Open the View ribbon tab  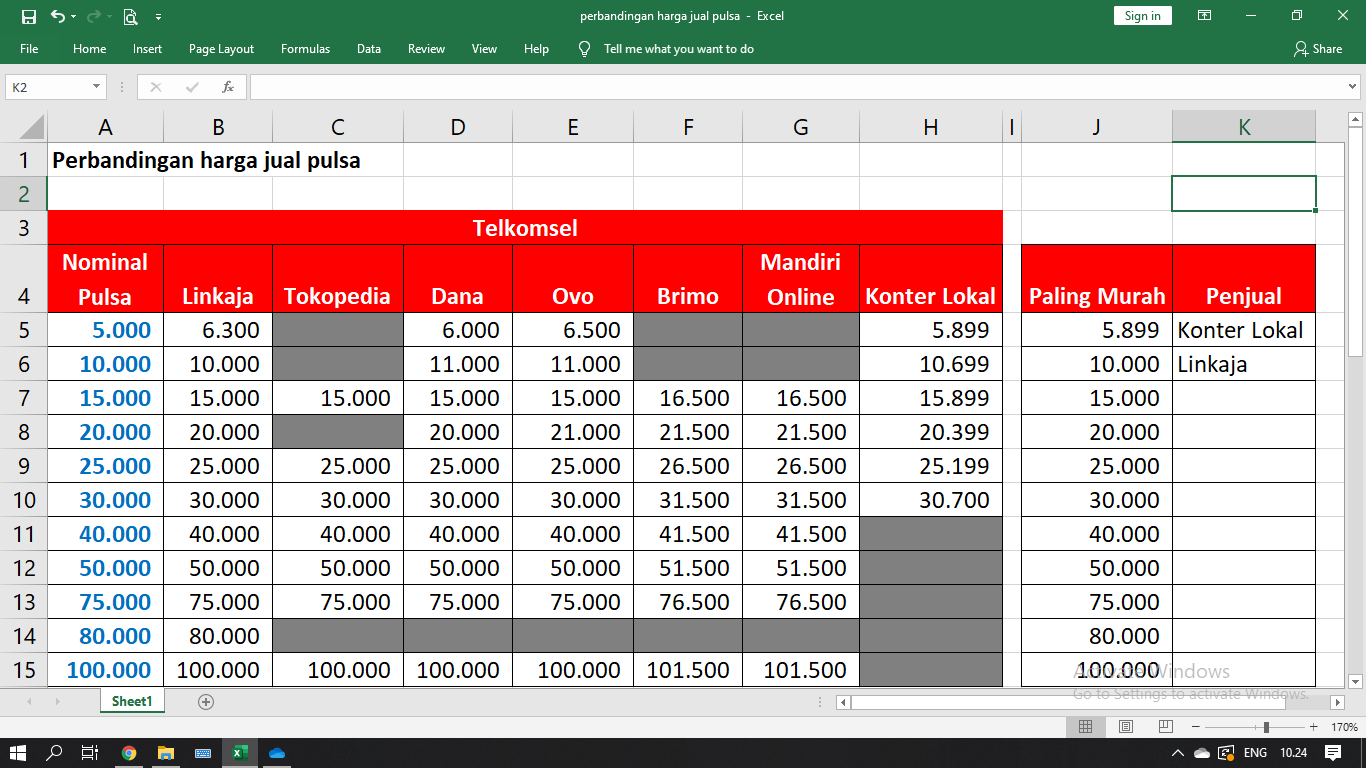(484, 49)
